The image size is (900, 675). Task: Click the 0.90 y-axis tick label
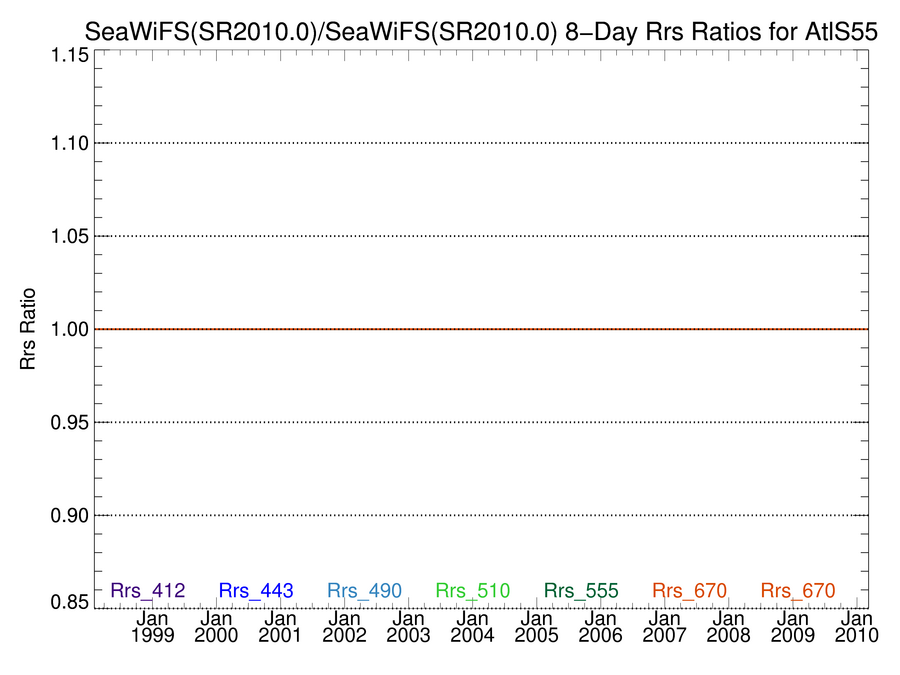pos(70,515)
